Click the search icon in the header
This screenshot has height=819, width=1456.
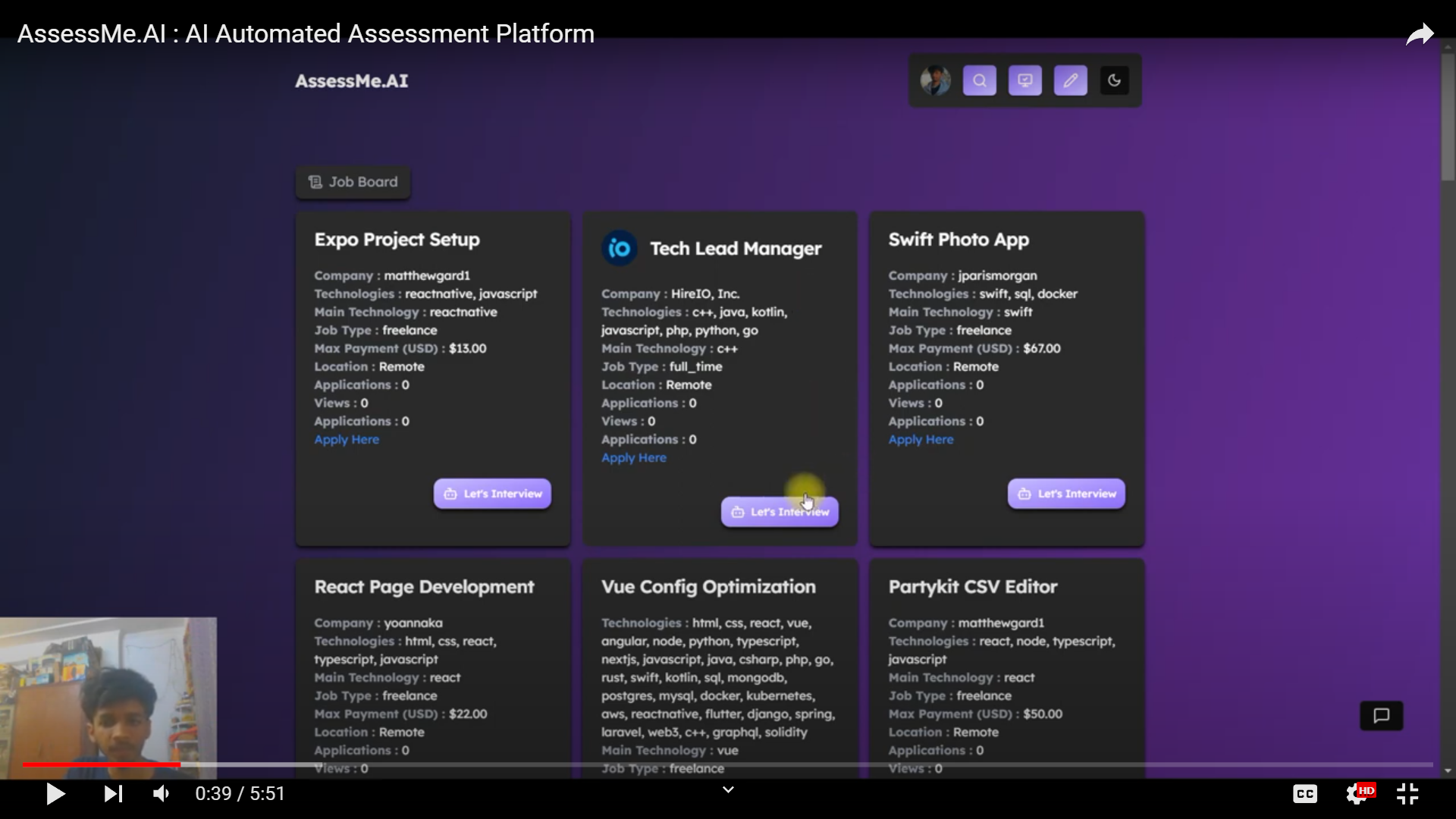(x=979, y=80)
